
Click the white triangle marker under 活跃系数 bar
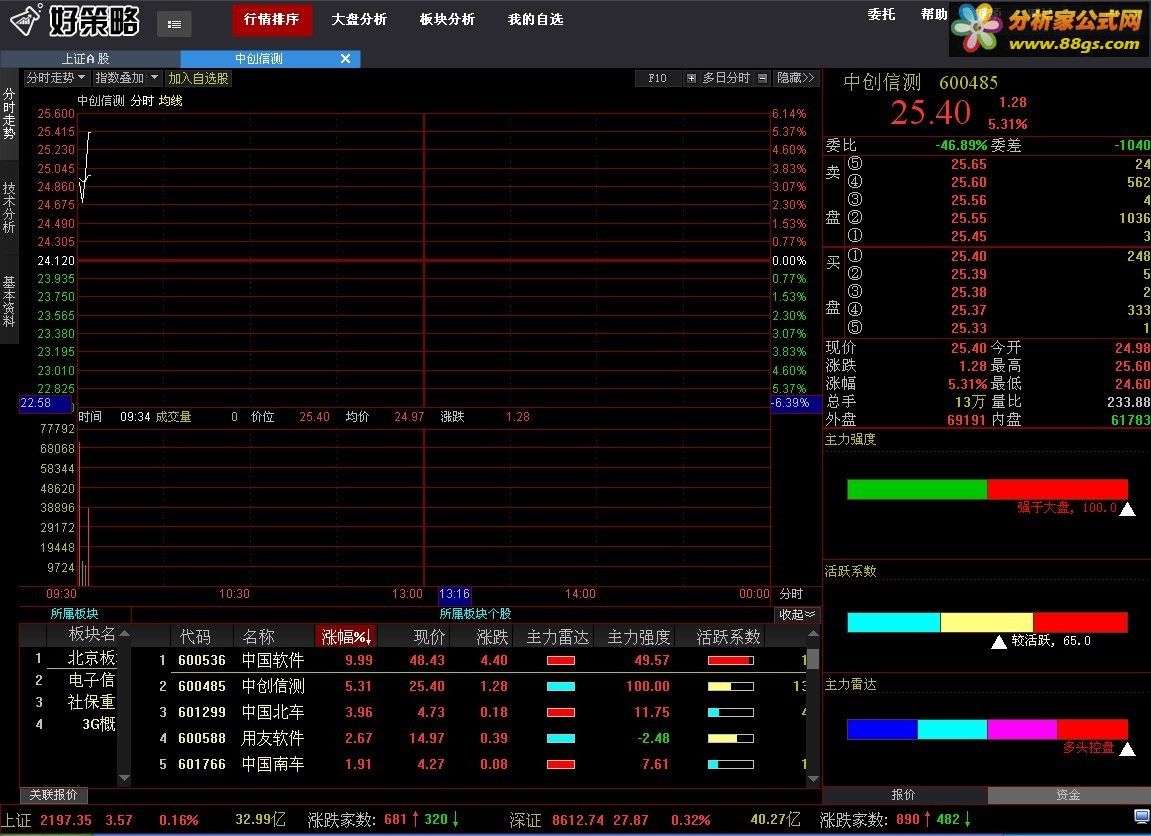point(998,642)
